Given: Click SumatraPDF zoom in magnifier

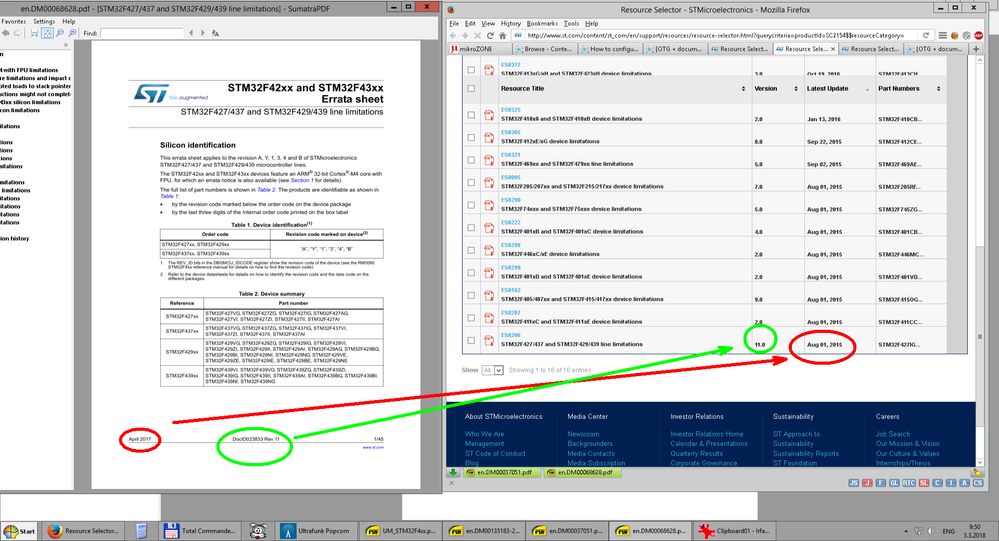Looking at the screenshot, I should 72,33.
